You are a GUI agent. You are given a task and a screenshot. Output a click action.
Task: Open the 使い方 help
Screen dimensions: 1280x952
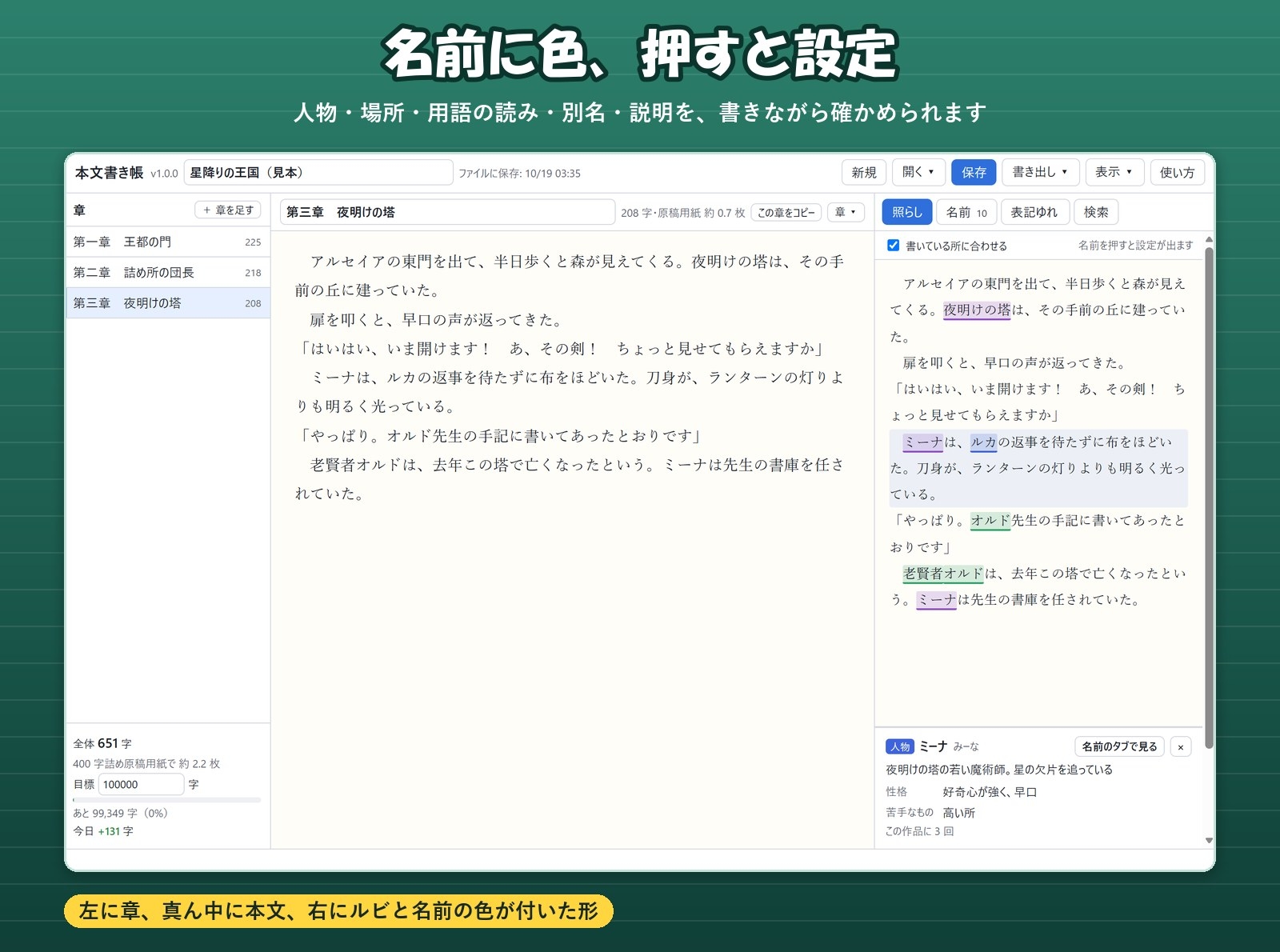pyautogui.click(x=1177, y=172)
